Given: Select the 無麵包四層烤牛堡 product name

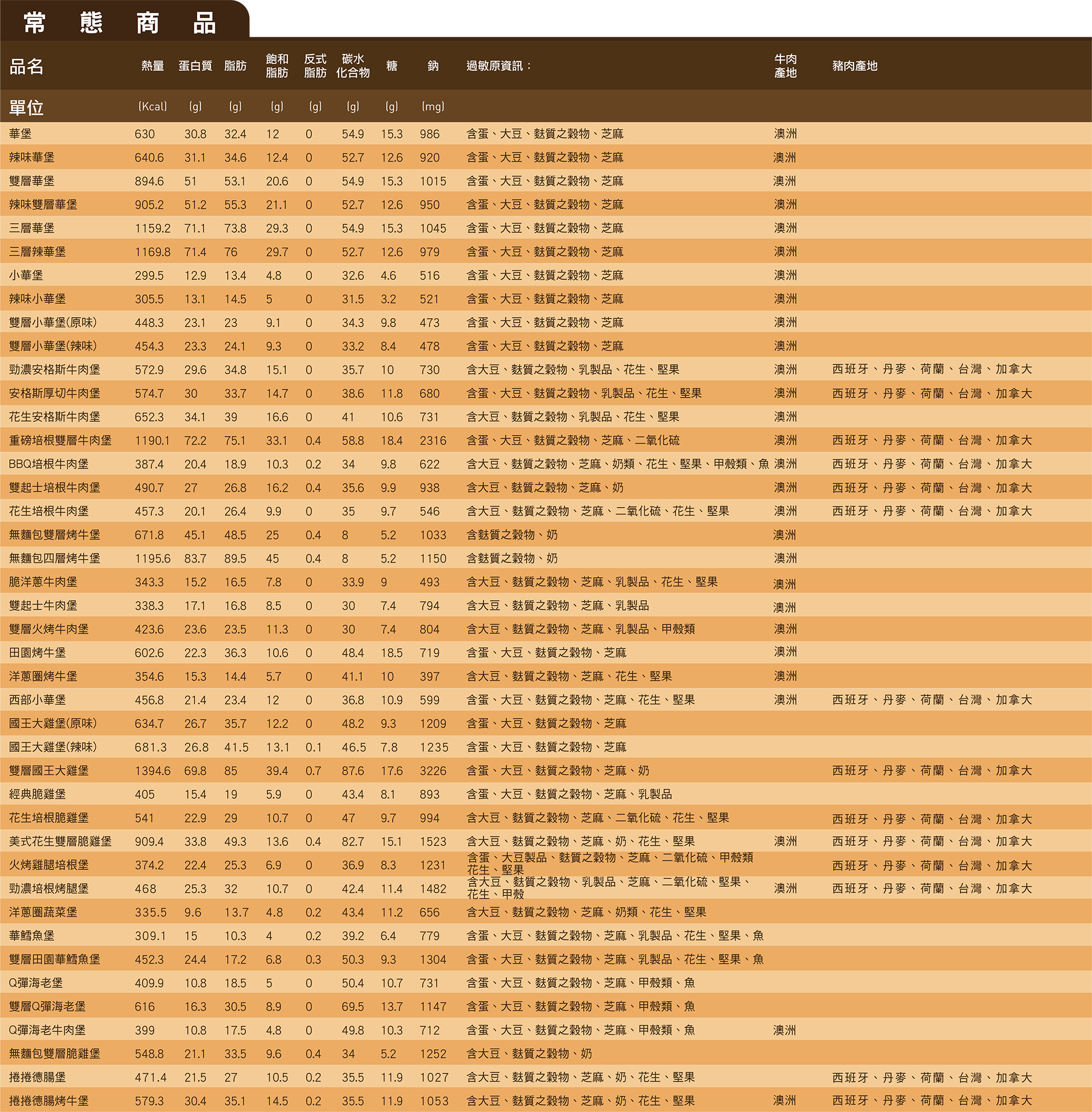Looking at the screenshot, I should click(55, 559).
